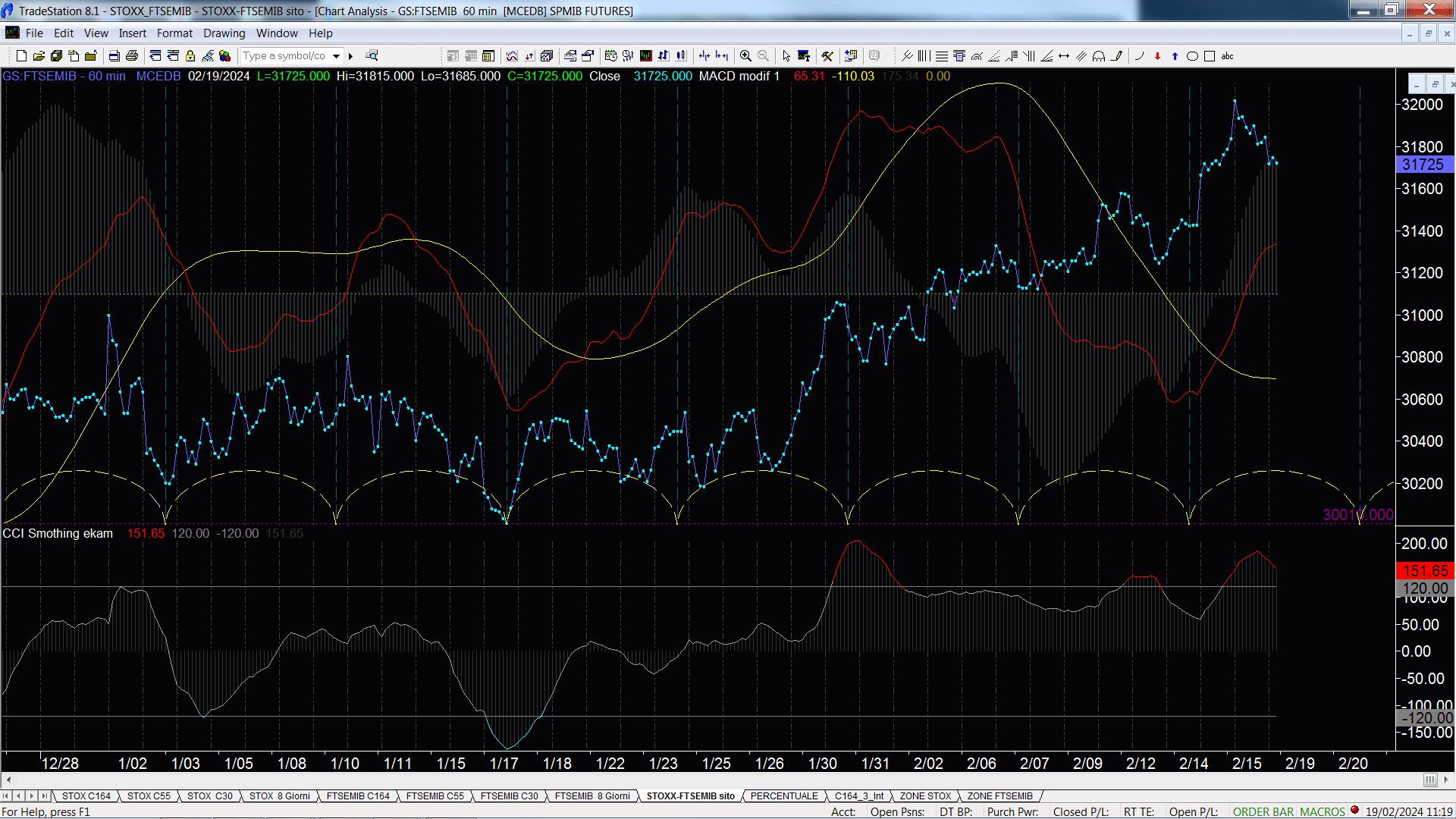Viewport: 1456px width, 819px height.
Task: Click the padlock toolbar icon
Action: point(190,56)
